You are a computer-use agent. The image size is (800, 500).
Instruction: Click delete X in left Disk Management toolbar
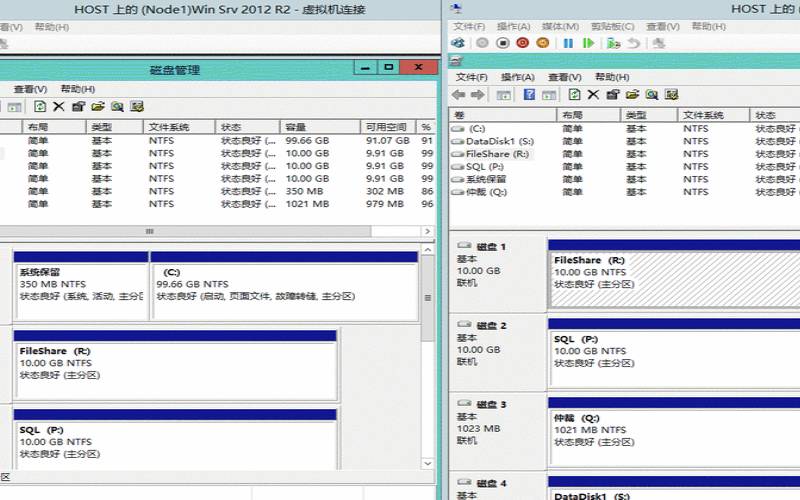59,106
